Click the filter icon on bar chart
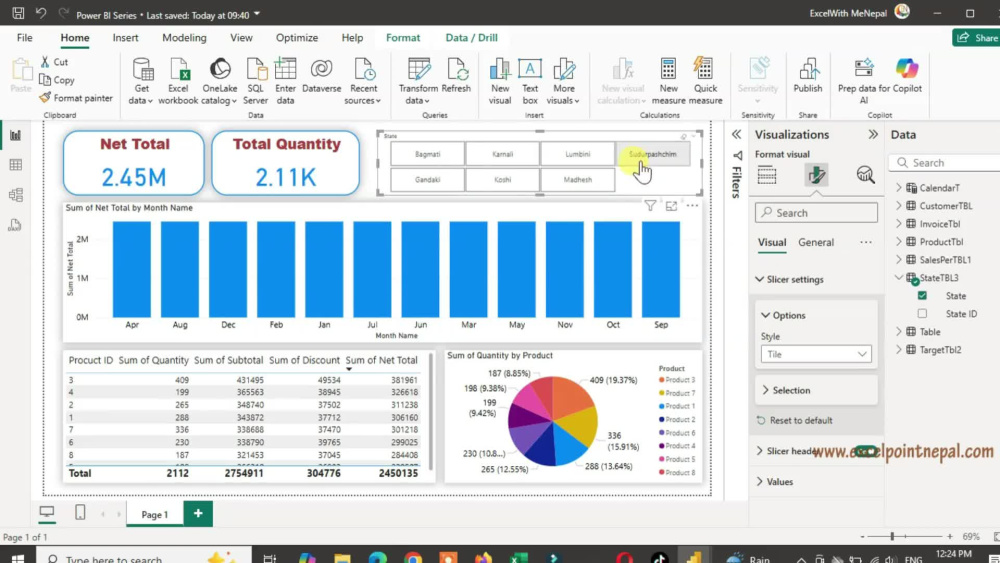 pyautogui.click(x=650, y=205)
